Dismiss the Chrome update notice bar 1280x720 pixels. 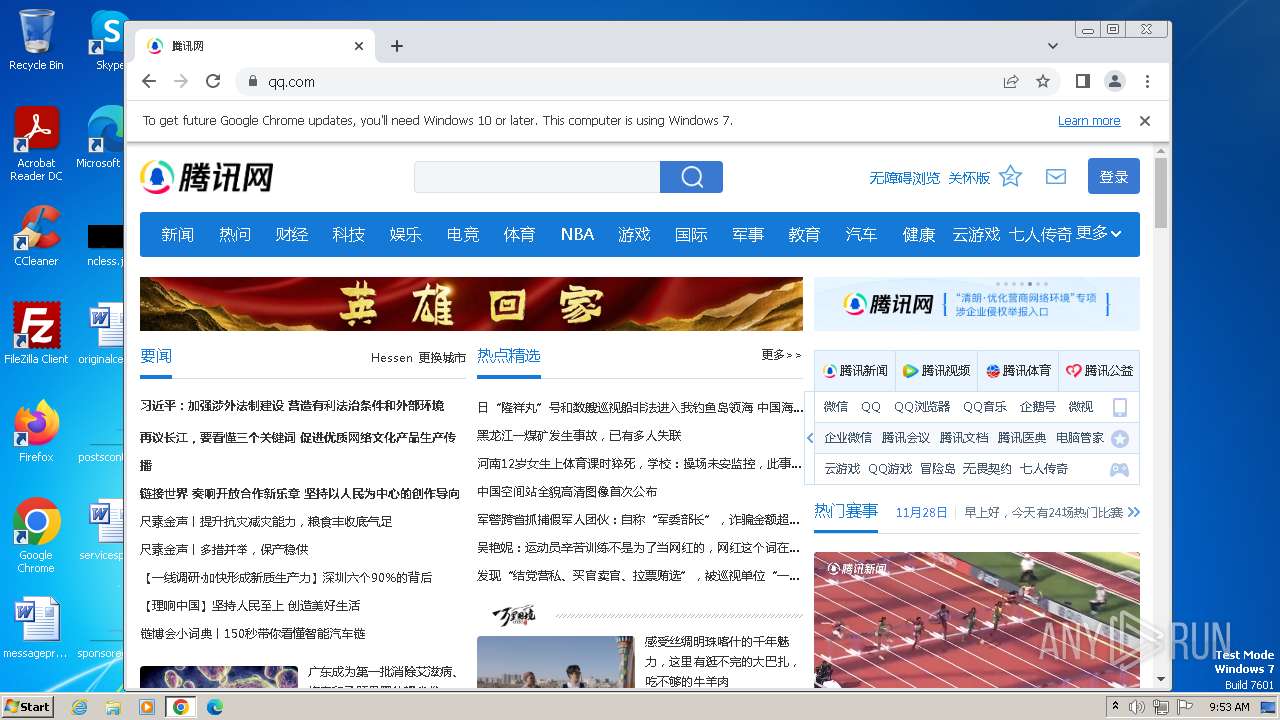point(1145,121)
